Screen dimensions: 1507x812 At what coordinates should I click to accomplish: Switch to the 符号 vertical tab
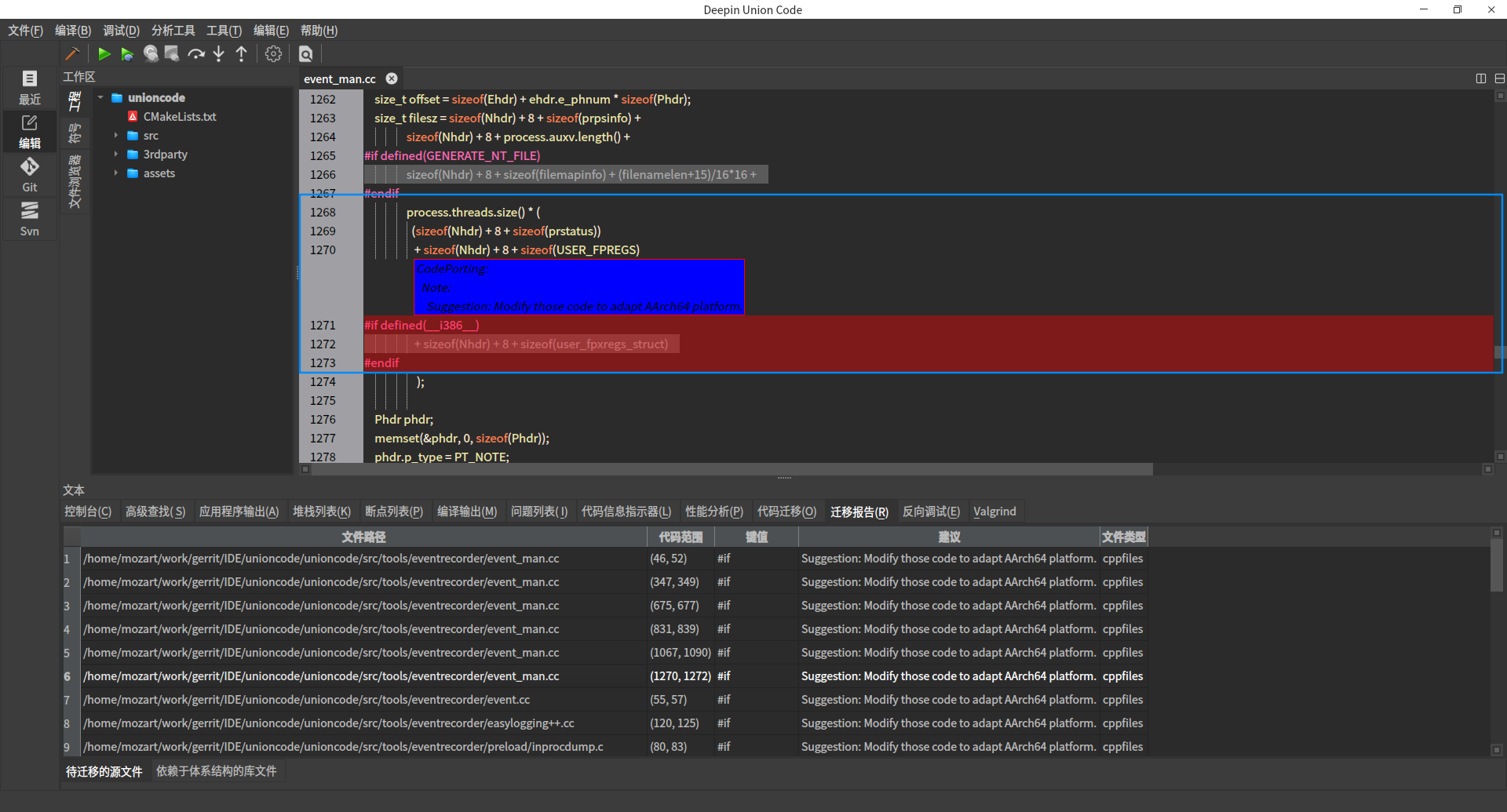[x=75, y=133]
